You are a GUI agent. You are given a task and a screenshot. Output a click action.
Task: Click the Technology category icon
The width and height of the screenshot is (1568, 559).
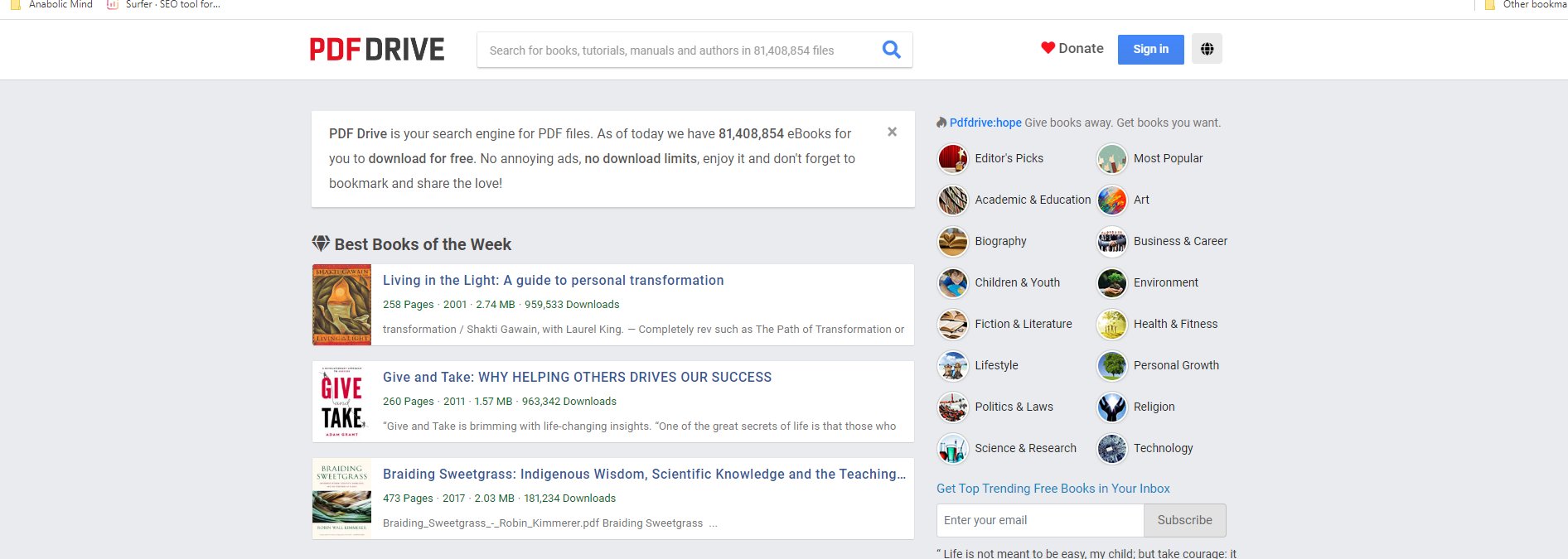[x=1112, y=448]
